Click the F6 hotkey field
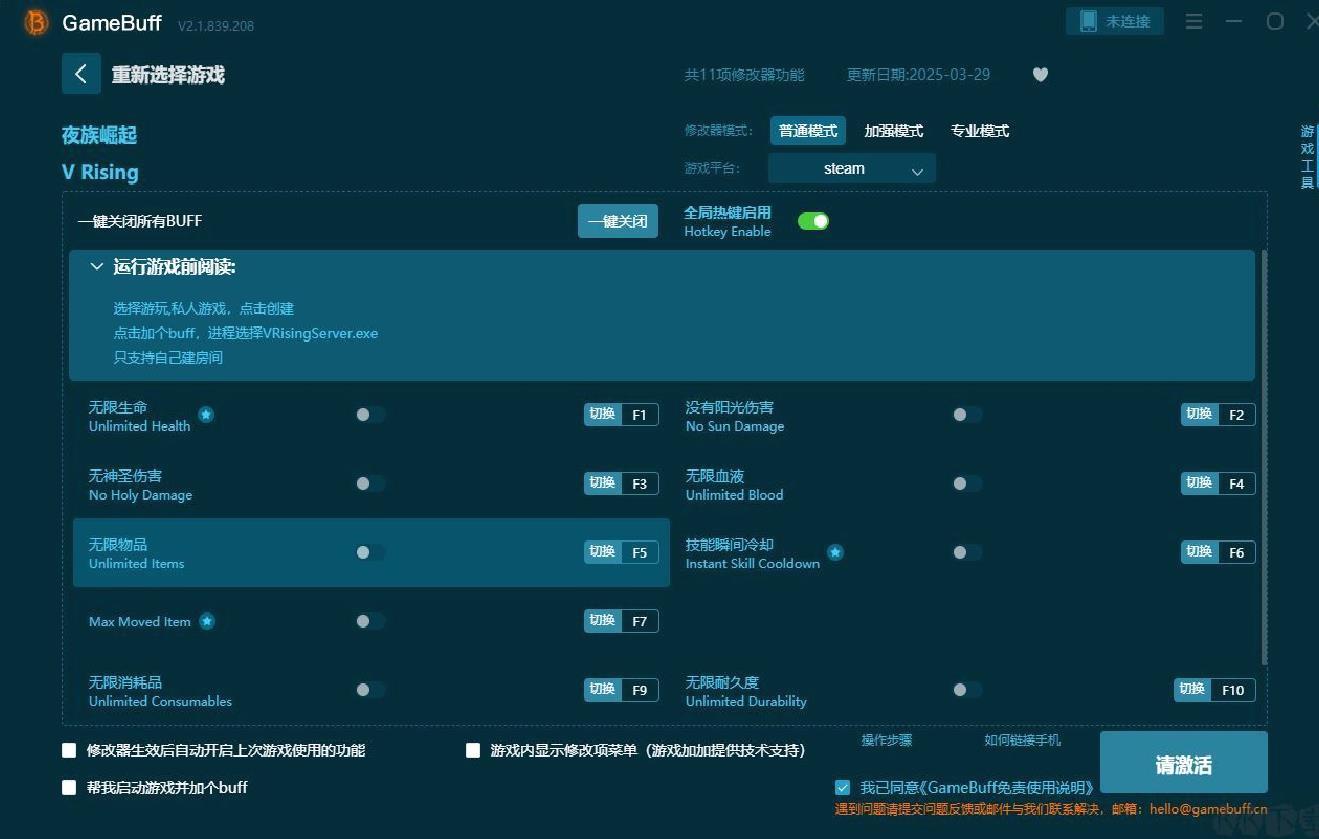This screenshot has height=839, width=1319. (x=1237, y=552)
